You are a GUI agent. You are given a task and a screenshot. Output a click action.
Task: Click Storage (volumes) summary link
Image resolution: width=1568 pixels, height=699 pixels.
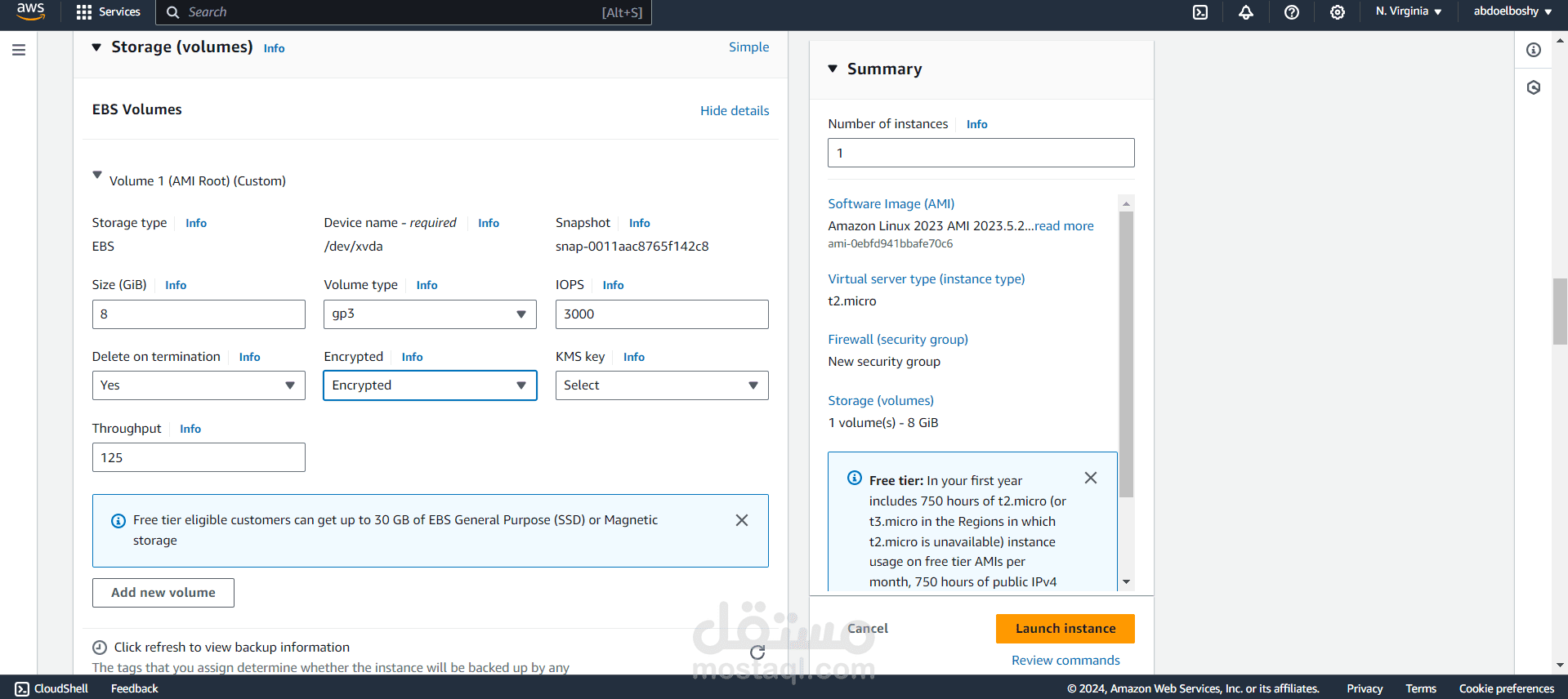[881, 401]
